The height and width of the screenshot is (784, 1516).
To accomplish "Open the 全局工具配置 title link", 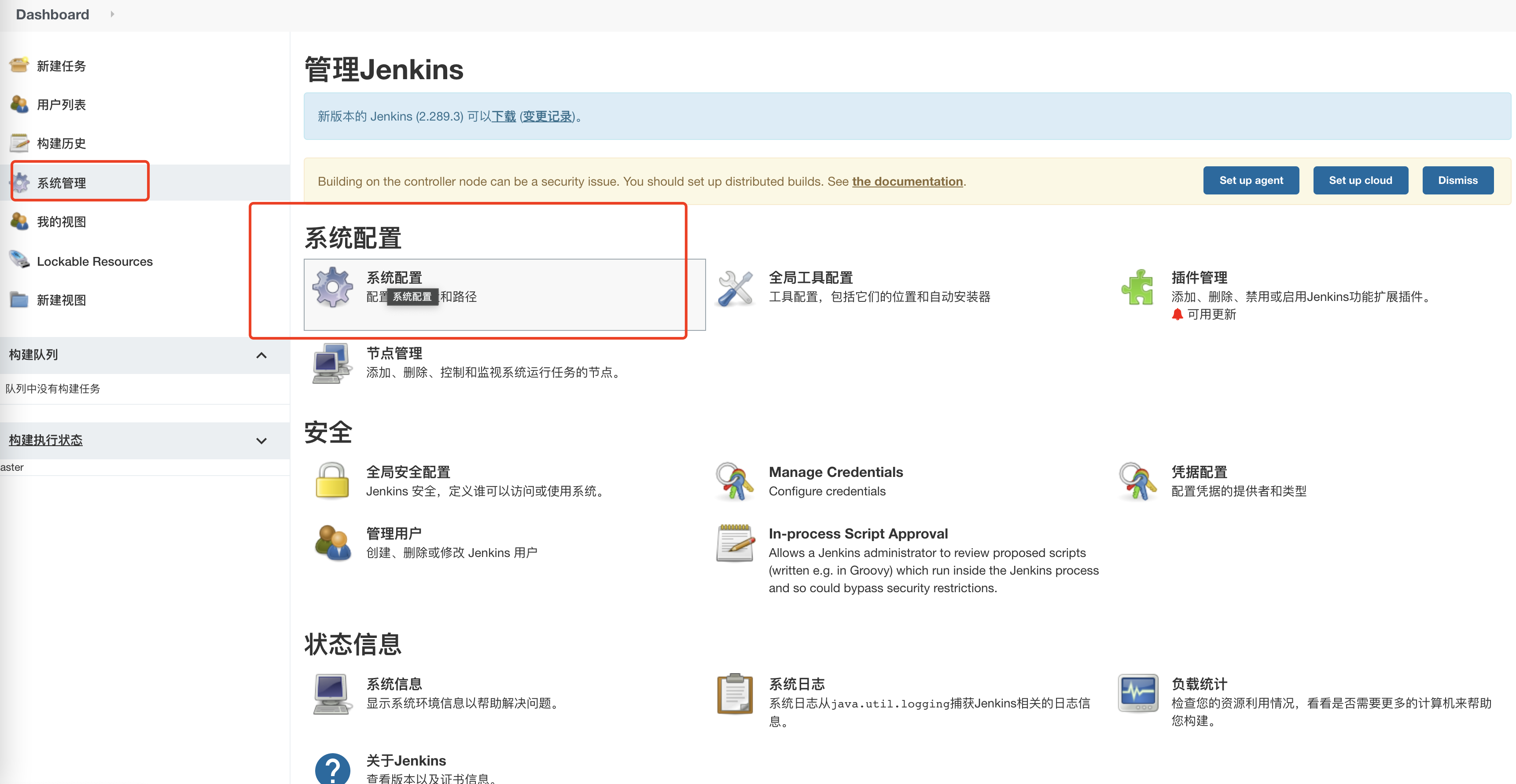I will pyautogui.click(x=810, y=277).
